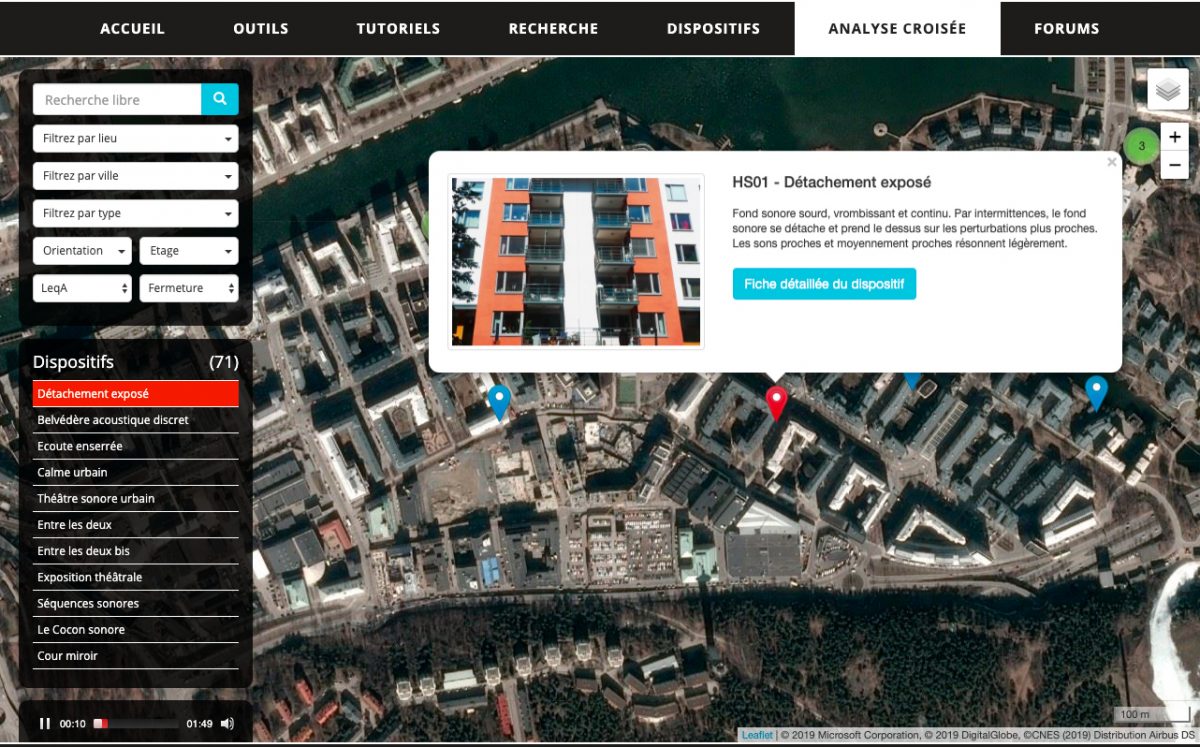The image size is (1200, 747).
Task: Click the green cluster marker labeled 3
Action: point(1141,146)
